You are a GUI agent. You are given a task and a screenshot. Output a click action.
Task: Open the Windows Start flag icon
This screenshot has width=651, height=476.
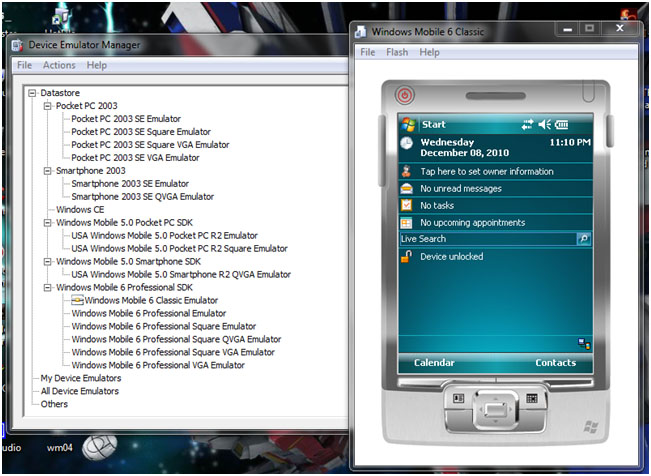(x=409, y=124)
